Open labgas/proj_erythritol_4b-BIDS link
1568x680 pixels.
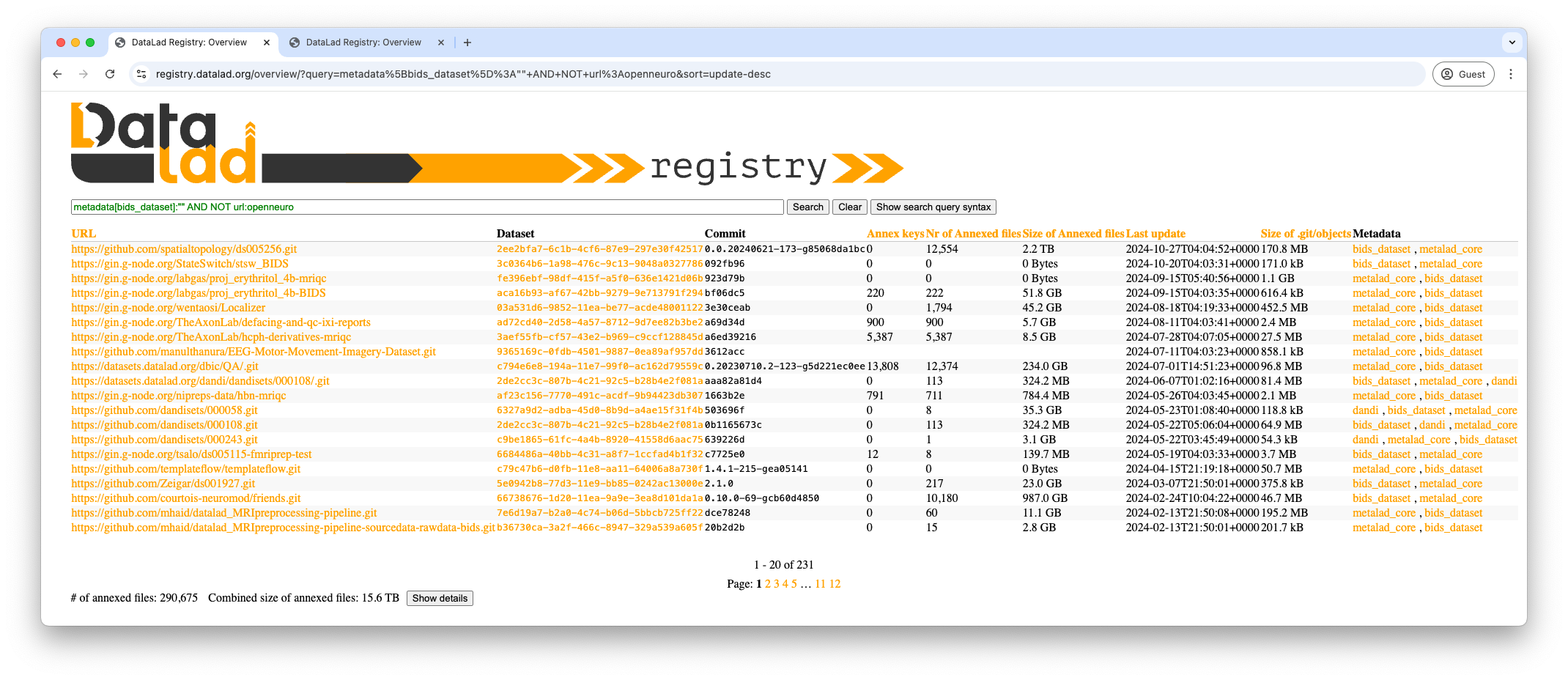point(199,293)
